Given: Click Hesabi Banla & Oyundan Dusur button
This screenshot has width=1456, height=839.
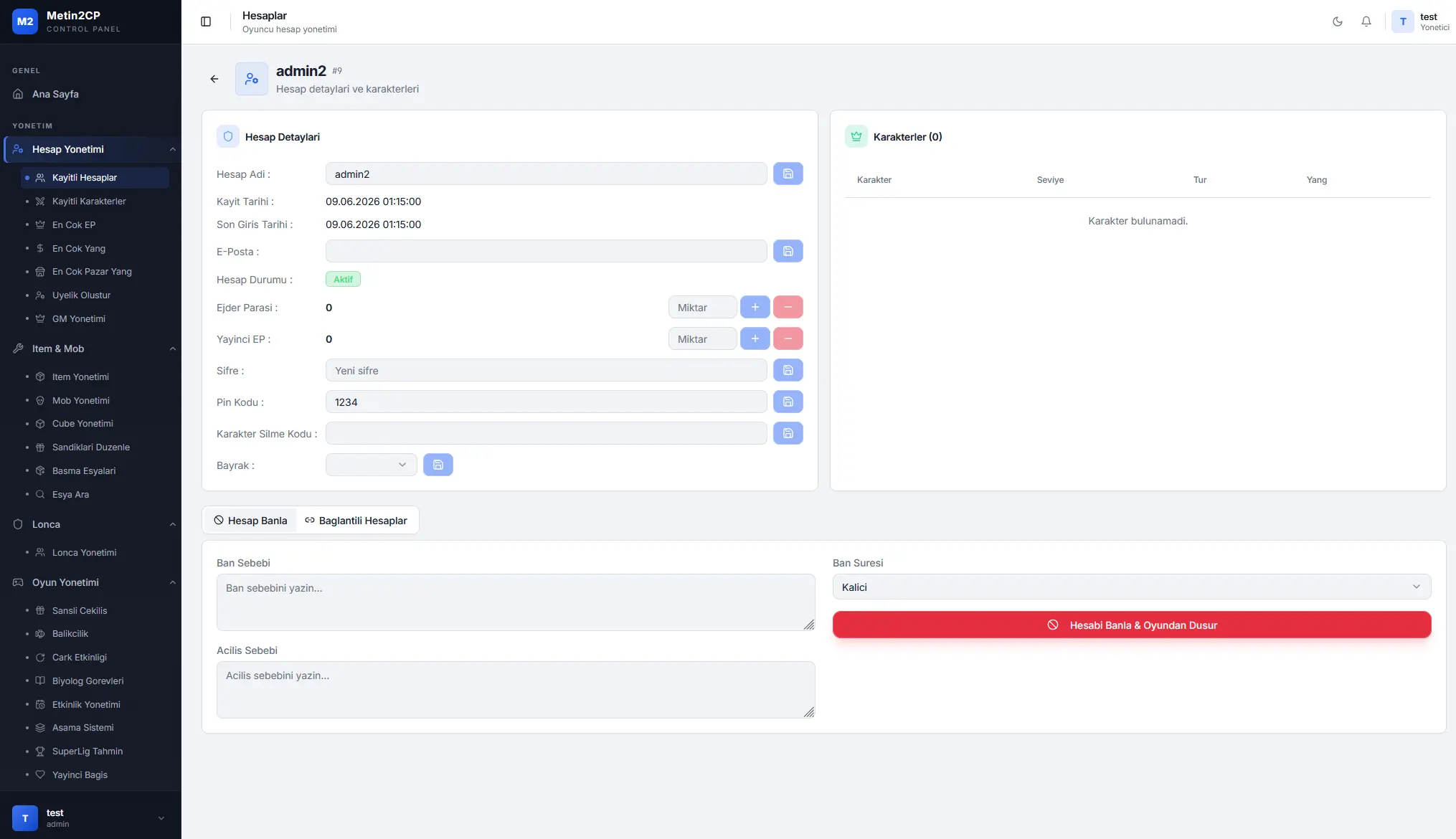Looking at the screenshot, I should (1132, 625).
